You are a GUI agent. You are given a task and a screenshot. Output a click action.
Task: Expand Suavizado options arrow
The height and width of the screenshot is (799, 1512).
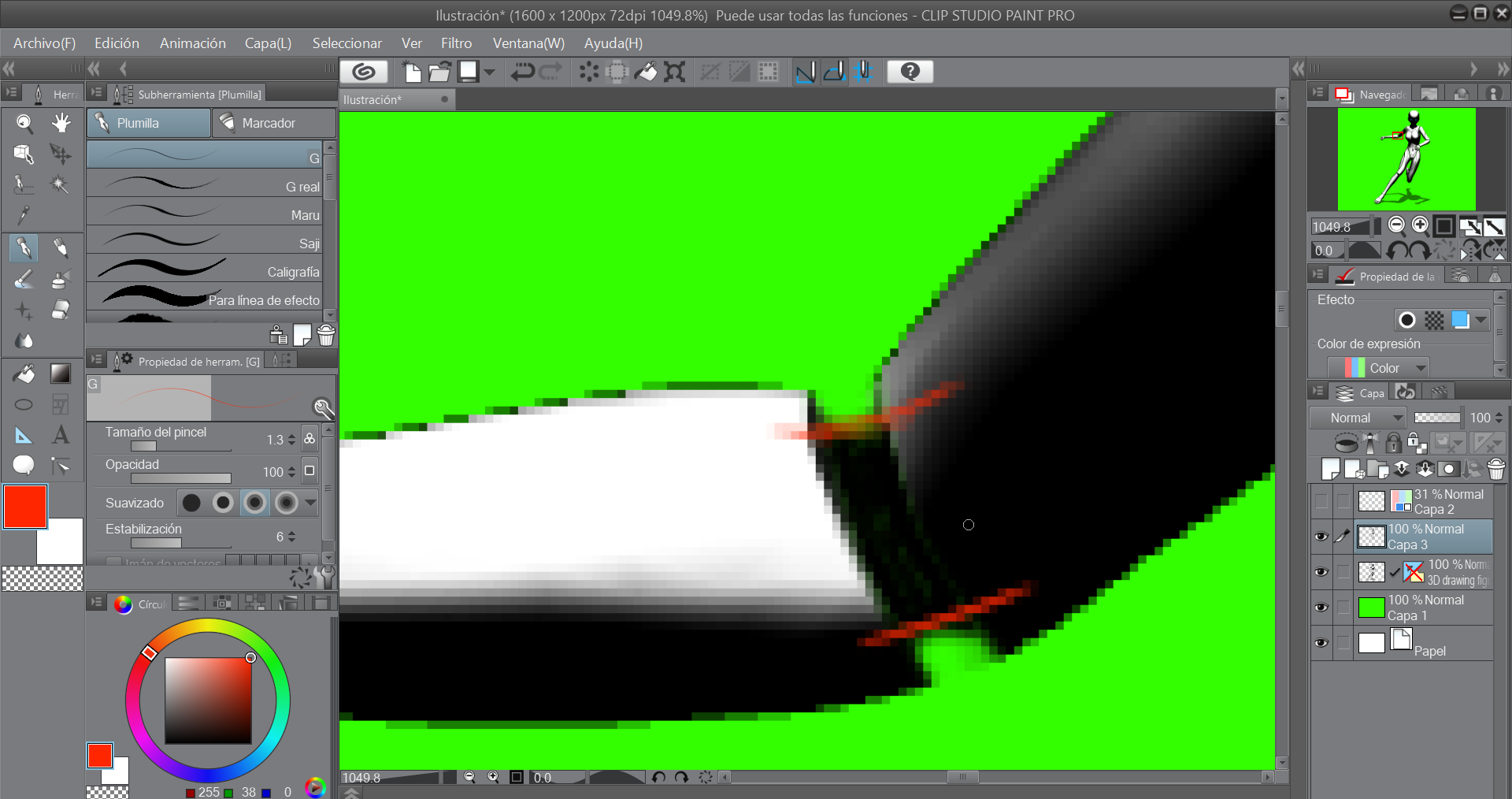coord(310,503)
